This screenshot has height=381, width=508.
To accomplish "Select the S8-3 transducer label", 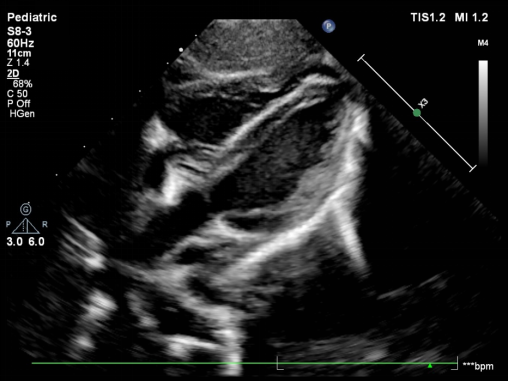I will click(19, 31).
